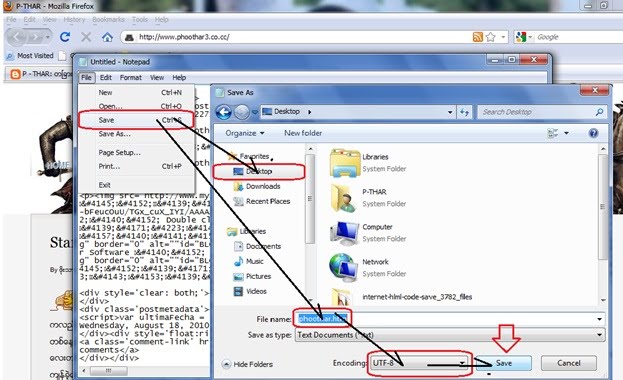Open Notepad View menu
This screenshot has width=623, height=380.
[x=157, y=78]
